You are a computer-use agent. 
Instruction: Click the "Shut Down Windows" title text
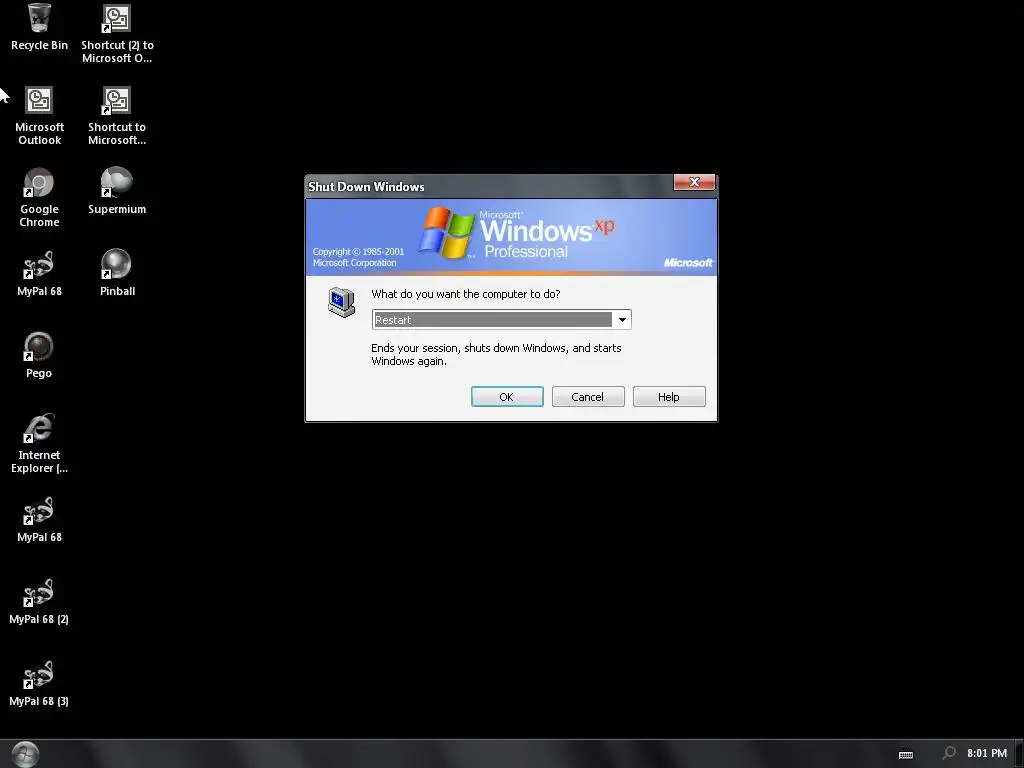[x=366, y=187]
